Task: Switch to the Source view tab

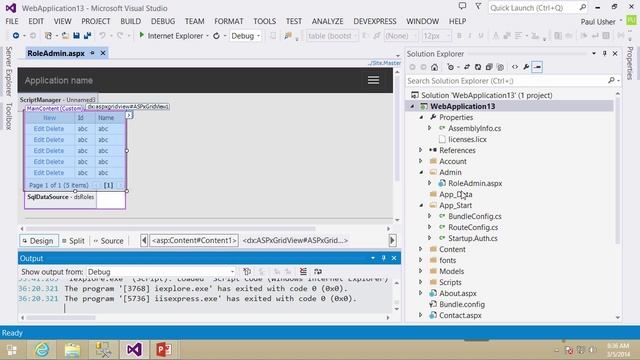Action: (109, 241)
